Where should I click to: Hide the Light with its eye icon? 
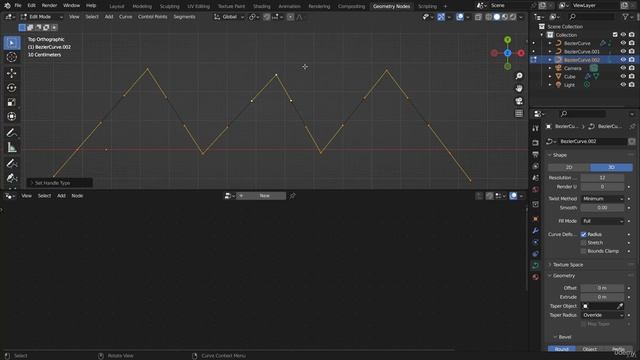coord(623,85)
